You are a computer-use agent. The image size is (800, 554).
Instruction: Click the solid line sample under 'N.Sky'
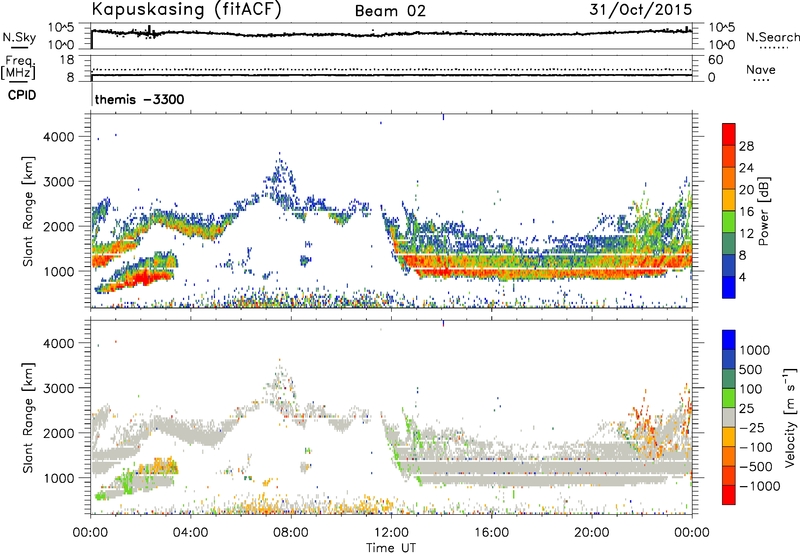(x=19, y=47)
